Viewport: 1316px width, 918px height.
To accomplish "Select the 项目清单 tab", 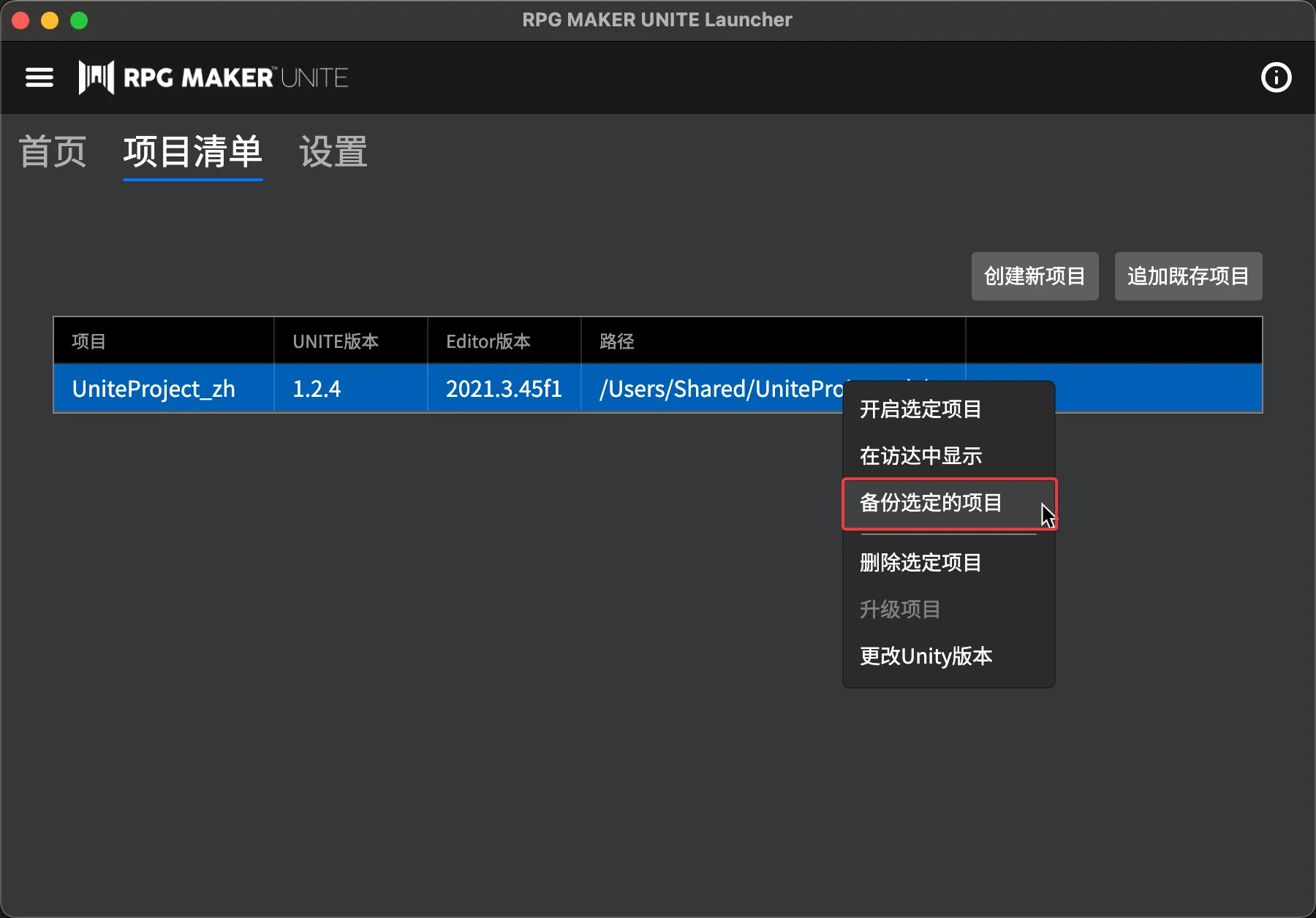I will coord(193,152).
